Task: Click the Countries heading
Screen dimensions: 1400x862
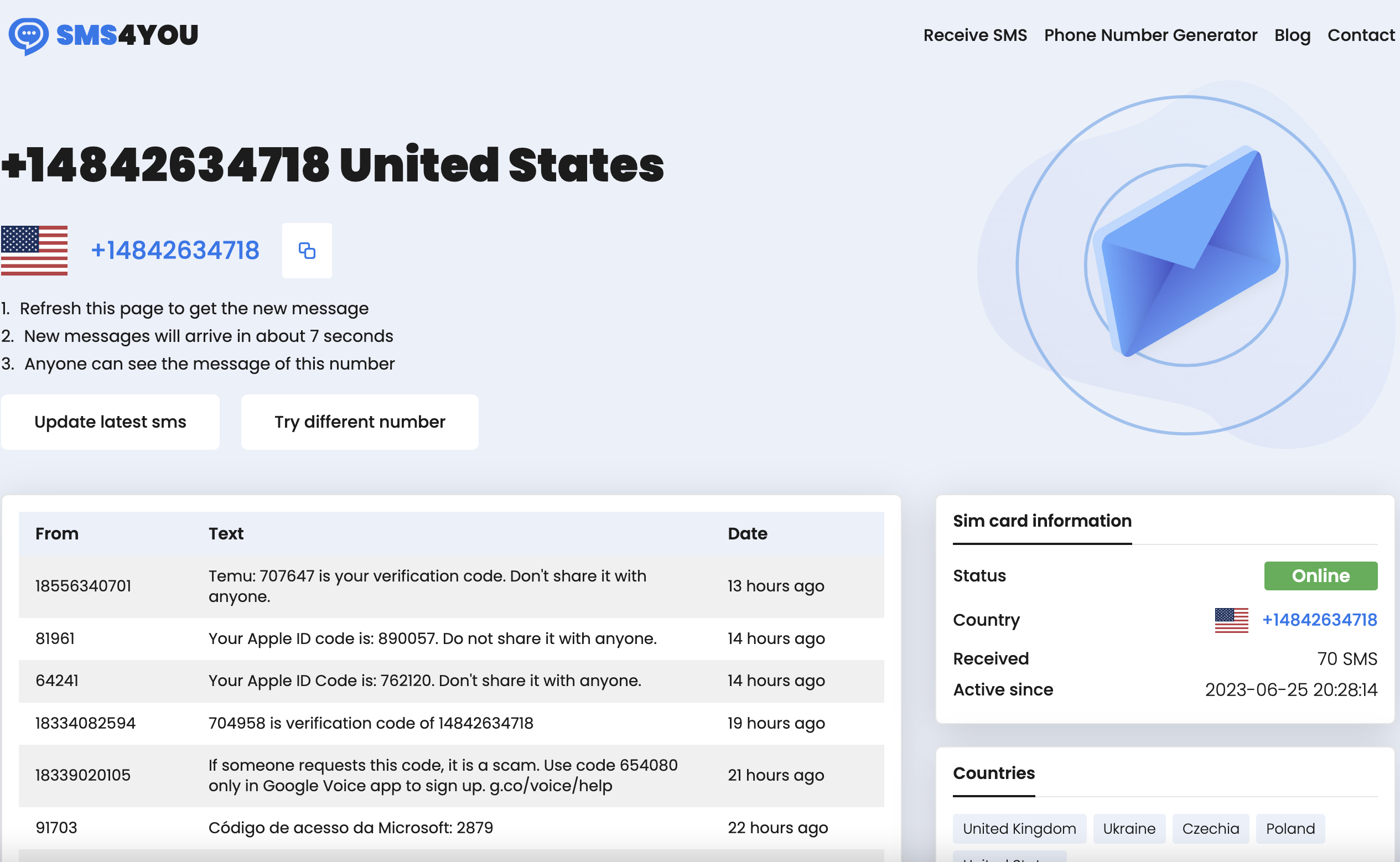Action: pyautogui.click(x=994, y=773)
